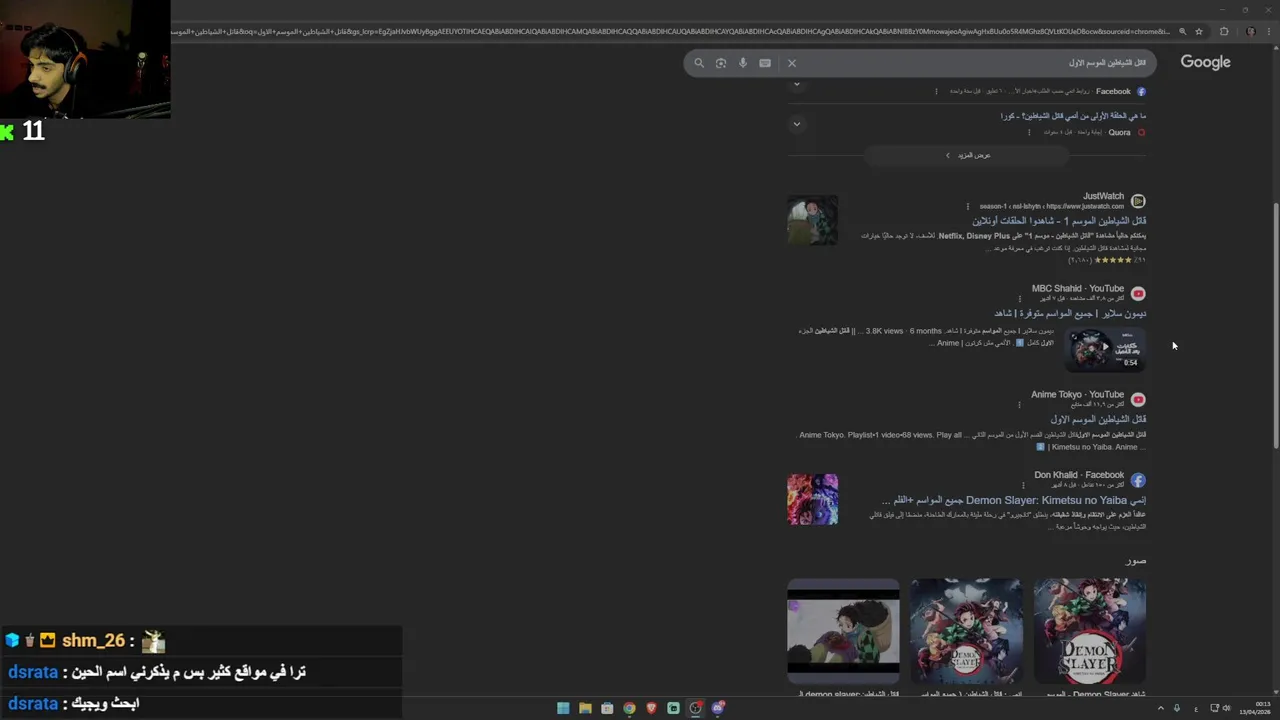Open the Windows Start button
The height and width of the screenshot is (720, 1280).
coord(563,708)
